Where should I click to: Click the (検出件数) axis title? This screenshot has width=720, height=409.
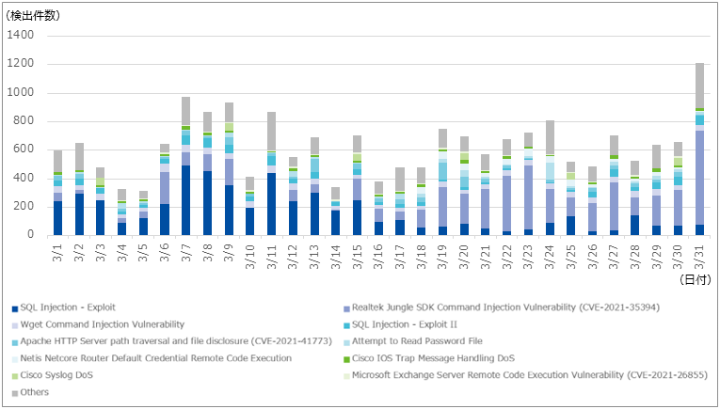(x=33, y=15)
